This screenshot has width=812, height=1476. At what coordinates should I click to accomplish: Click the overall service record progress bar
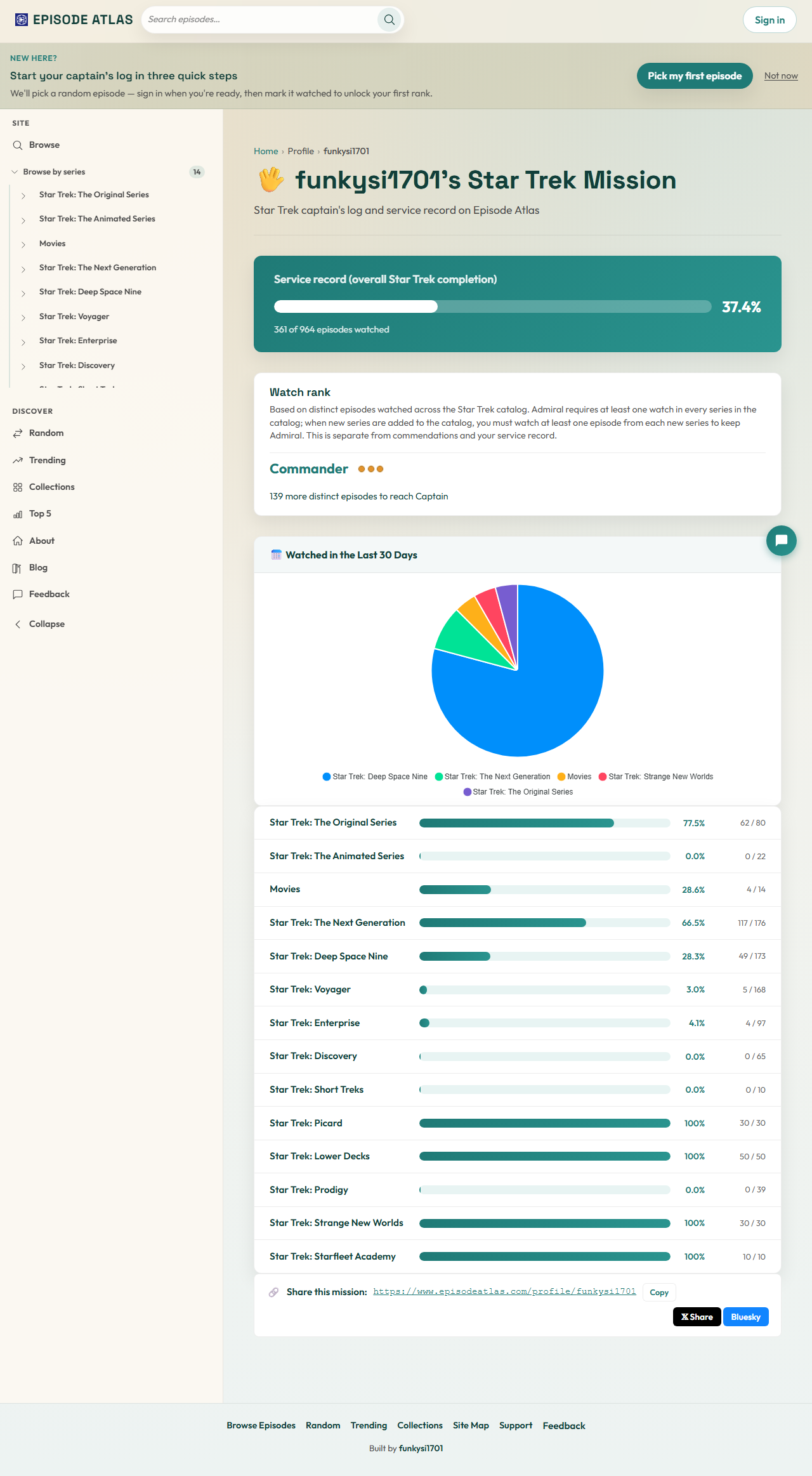coord(492,307)
